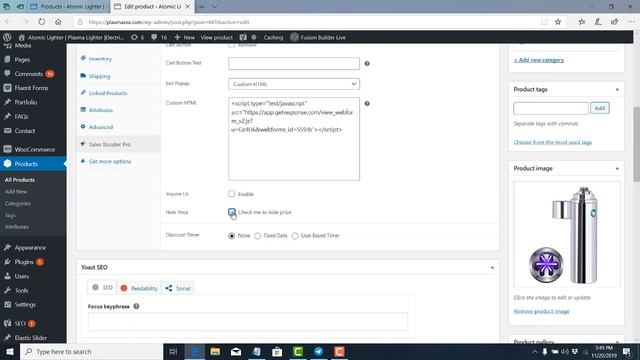Click the Cart Button Text input field
The image size is (640, 360).
coord(294,63)
